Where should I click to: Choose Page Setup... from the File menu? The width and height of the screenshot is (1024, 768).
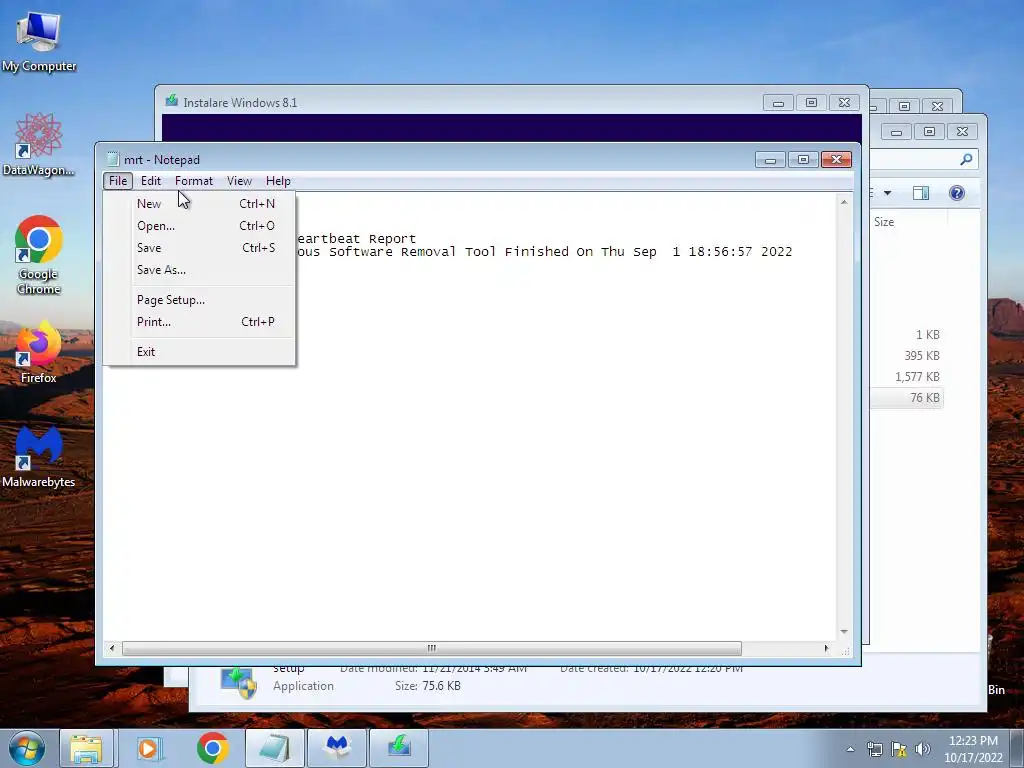point(199,300)
